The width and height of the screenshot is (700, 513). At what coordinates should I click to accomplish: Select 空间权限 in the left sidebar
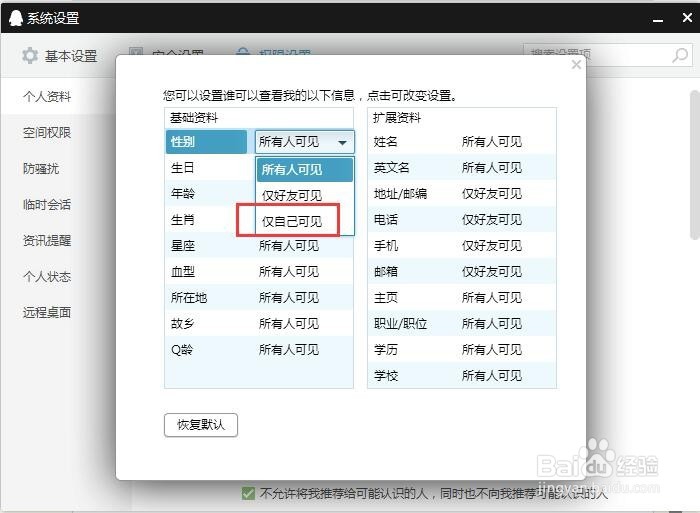(47, 133)
